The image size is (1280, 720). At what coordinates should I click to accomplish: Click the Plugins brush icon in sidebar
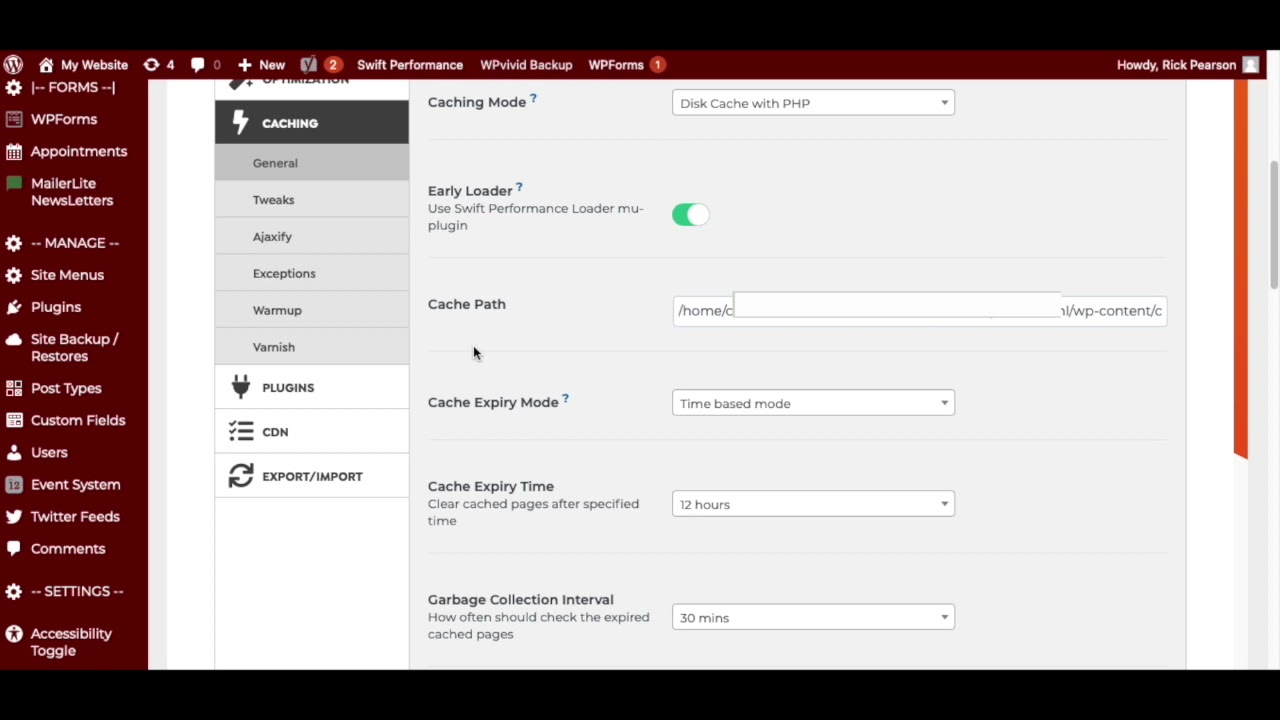(13, 307)
